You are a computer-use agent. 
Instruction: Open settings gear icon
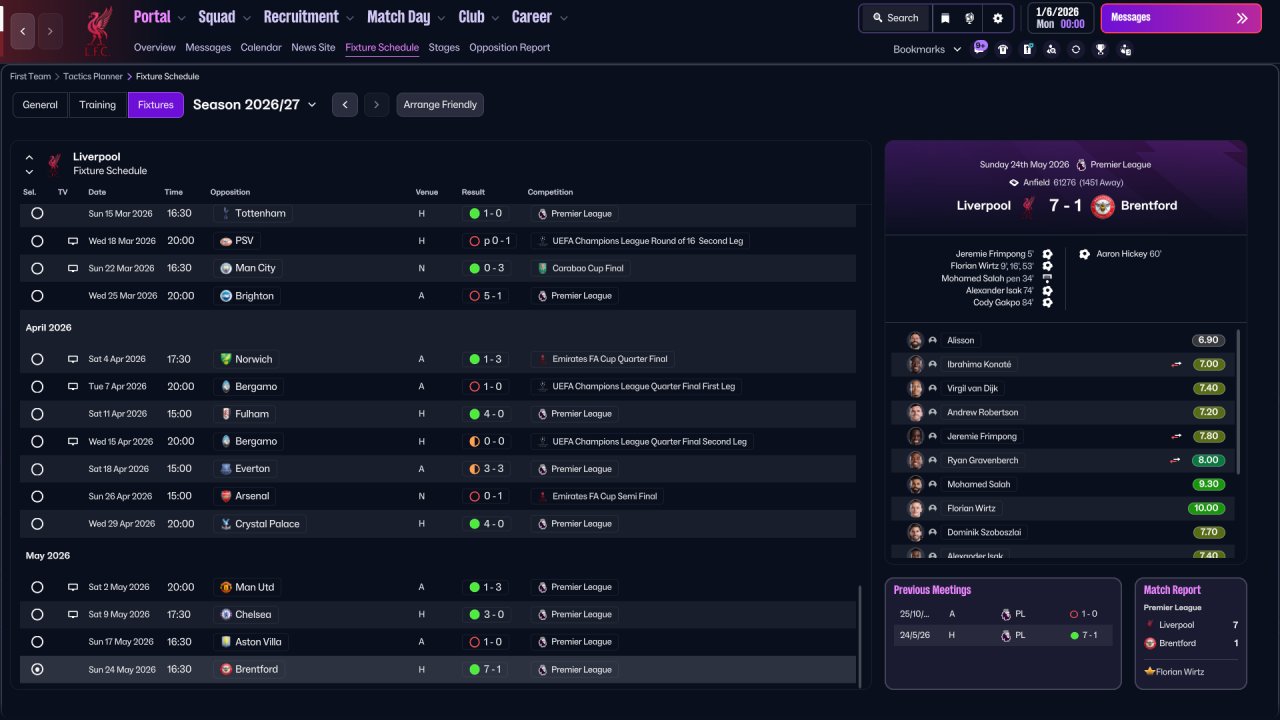click(x=997, y=18)
